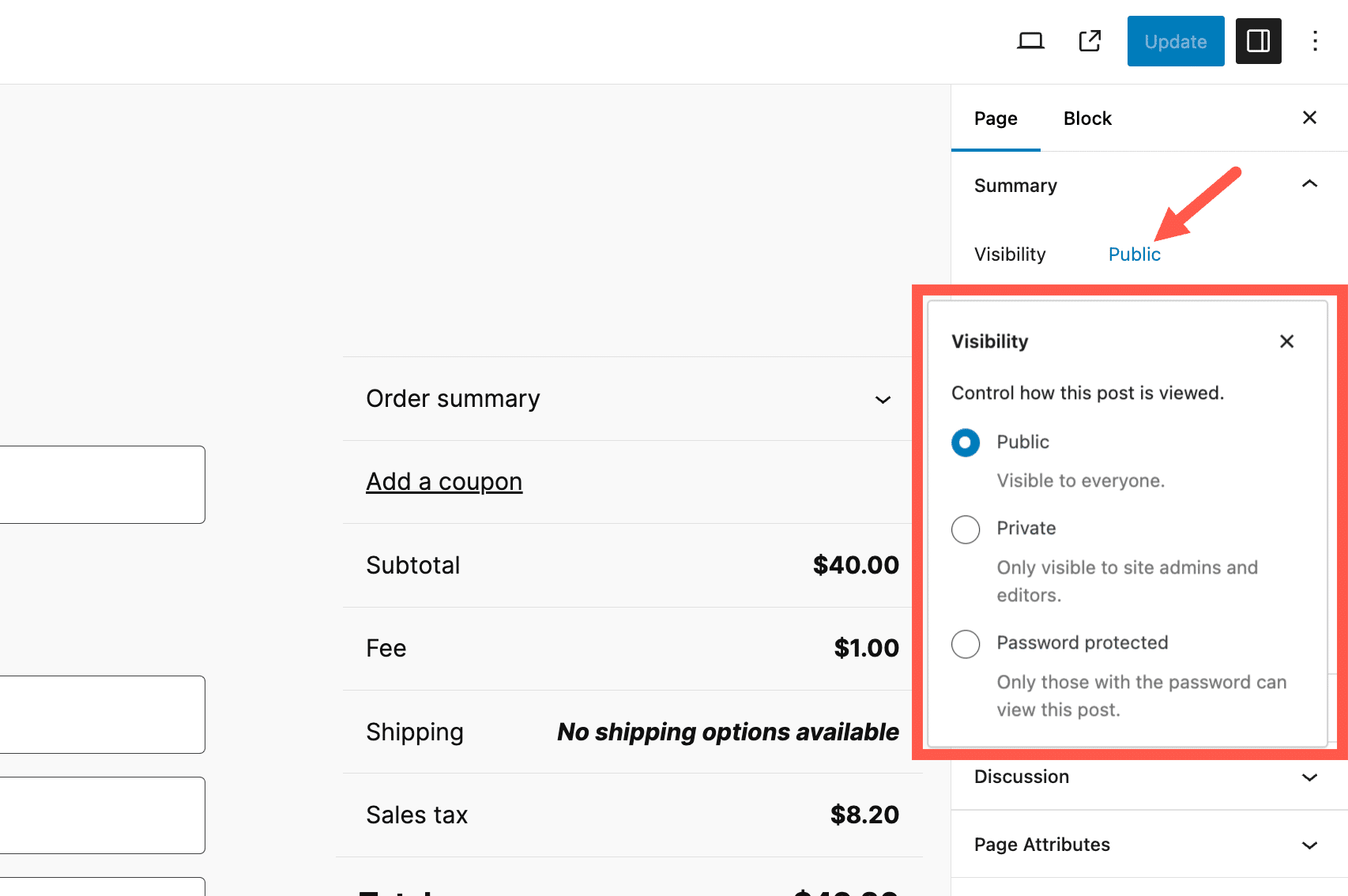Select the Public visibility radio button
This screenshot has width=1348, height=896.
pyautogui.click(x=966, y=442)
